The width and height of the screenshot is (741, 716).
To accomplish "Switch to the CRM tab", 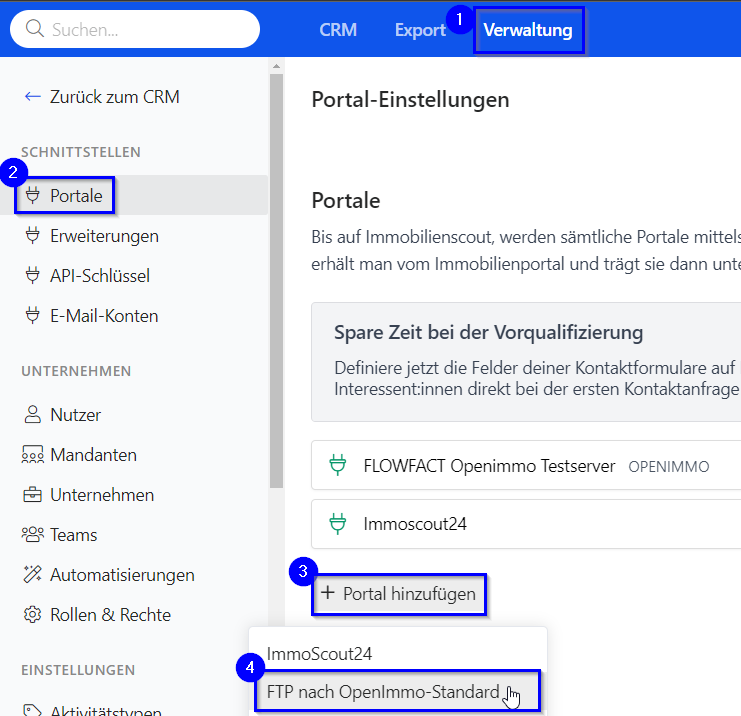I will pyautogui.click(x=338, y=30).
